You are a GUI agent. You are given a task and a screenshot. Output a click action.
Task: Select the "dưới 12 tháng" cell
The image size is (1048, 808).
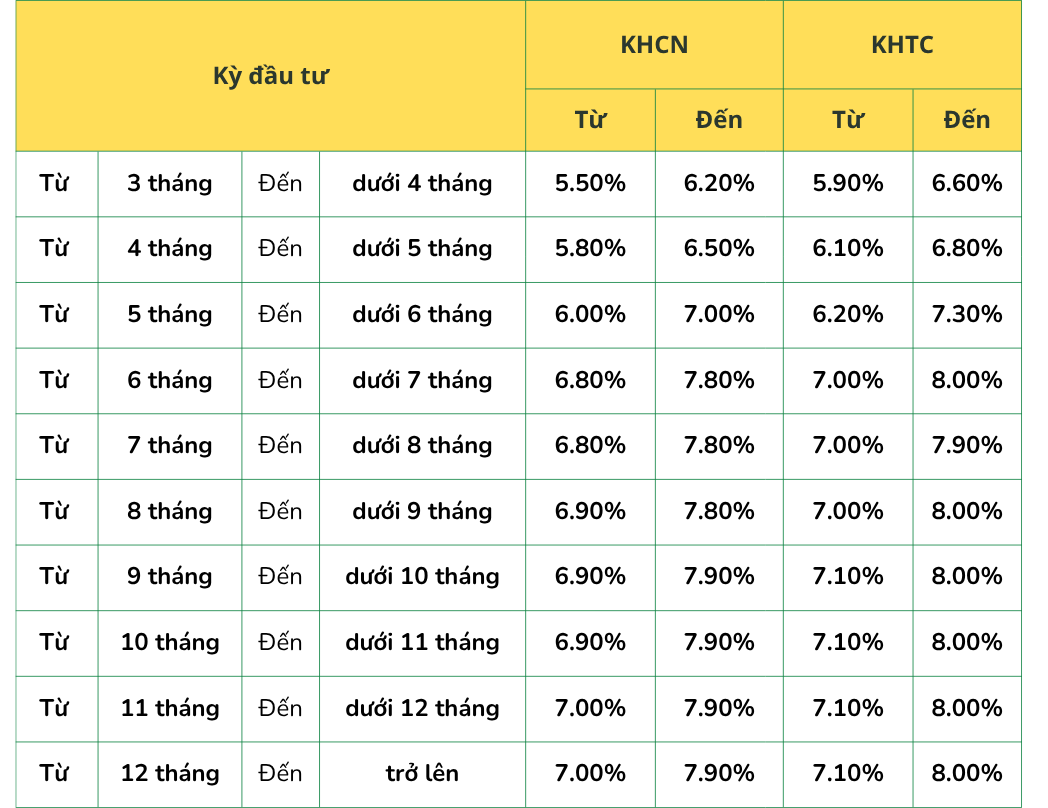[x=422, y=708]
